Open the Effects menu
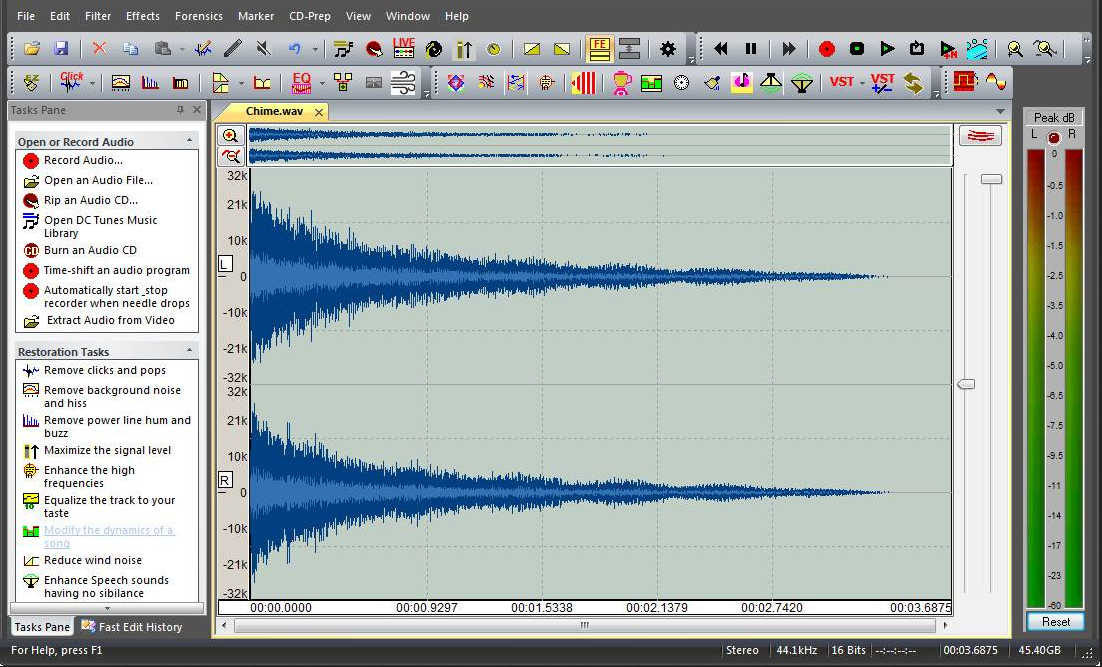 tap(143, 15)
